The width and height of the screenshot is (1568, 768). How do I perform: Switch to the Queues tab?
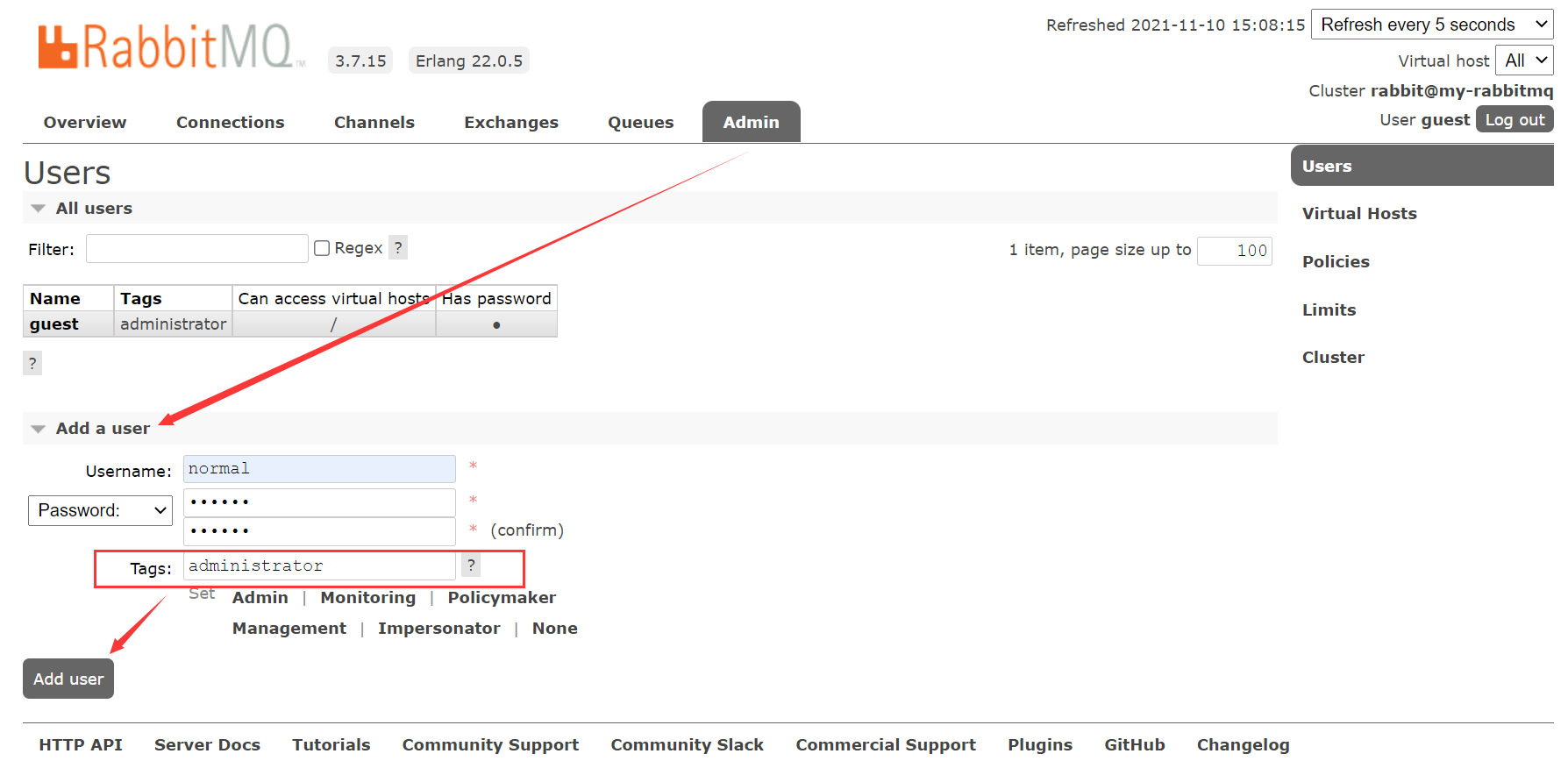point(641,122)
